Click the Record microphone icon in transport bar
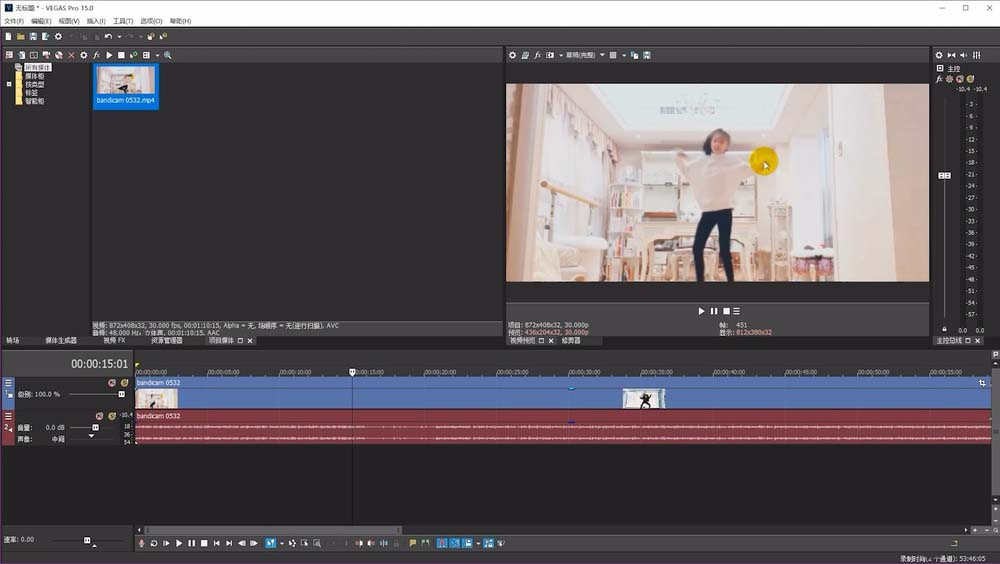This screenshot has height=564, width=1000. 141,543
